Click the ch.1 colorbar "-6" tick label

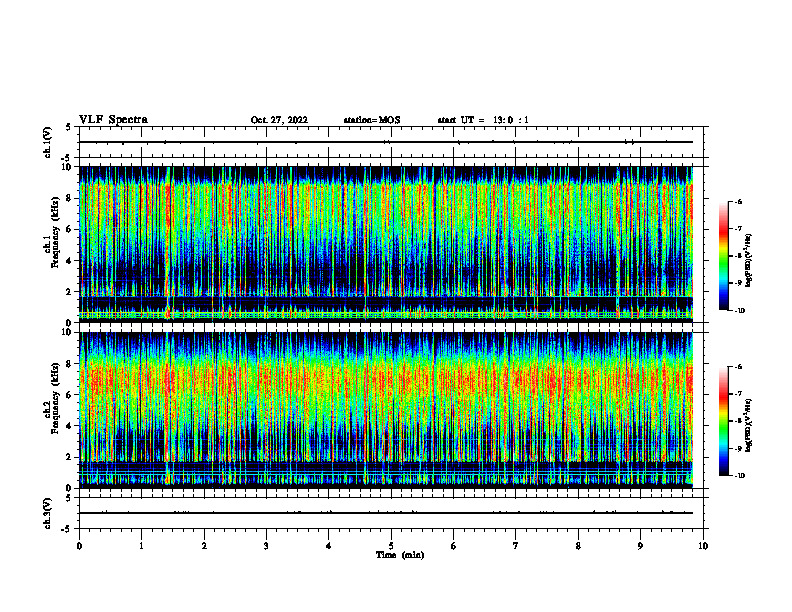click(x=739, y=202)
